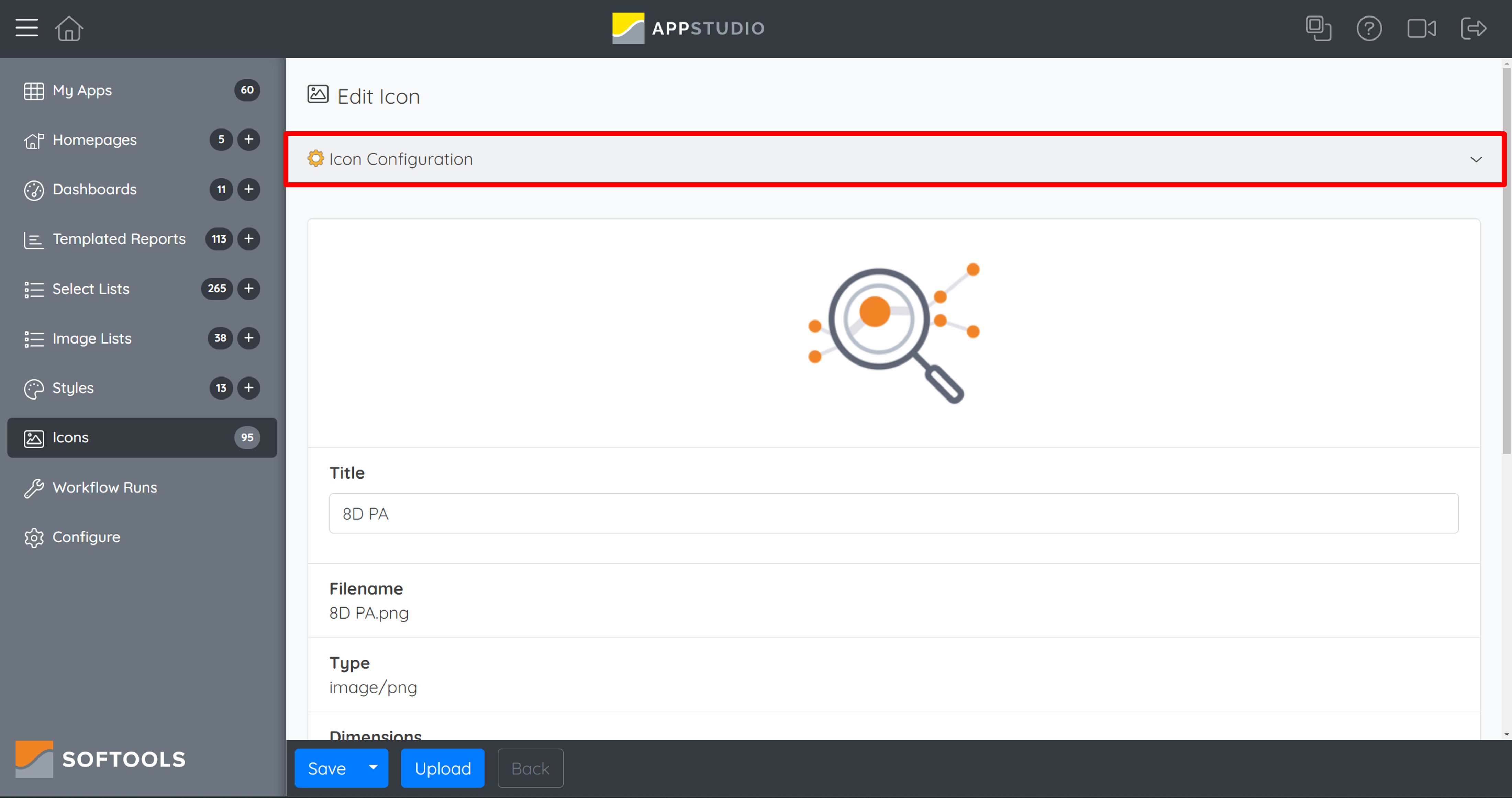Click the AppStudio logo
The width and height of the screenshot is (1512, 798).
[688, 28]
